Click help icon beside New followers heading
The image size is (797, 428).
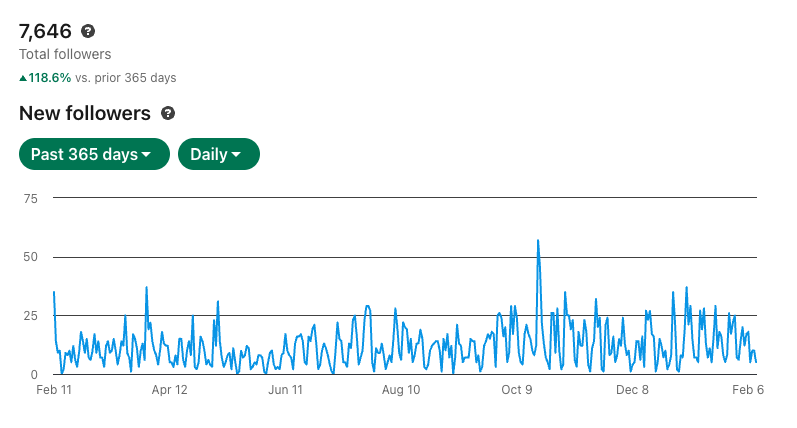pos(168,113)
